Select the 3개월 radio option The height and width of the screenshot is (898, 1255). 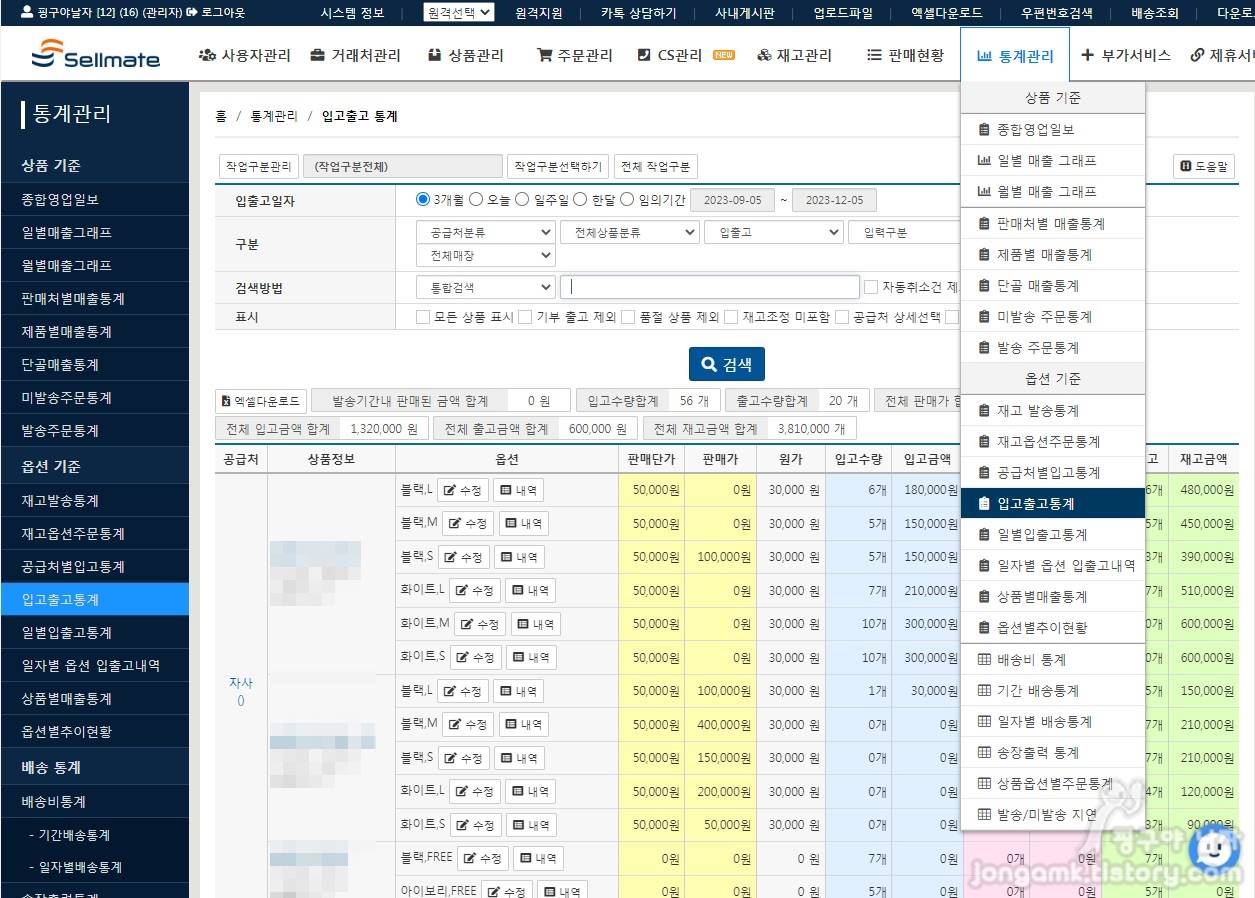pos(423,199)
